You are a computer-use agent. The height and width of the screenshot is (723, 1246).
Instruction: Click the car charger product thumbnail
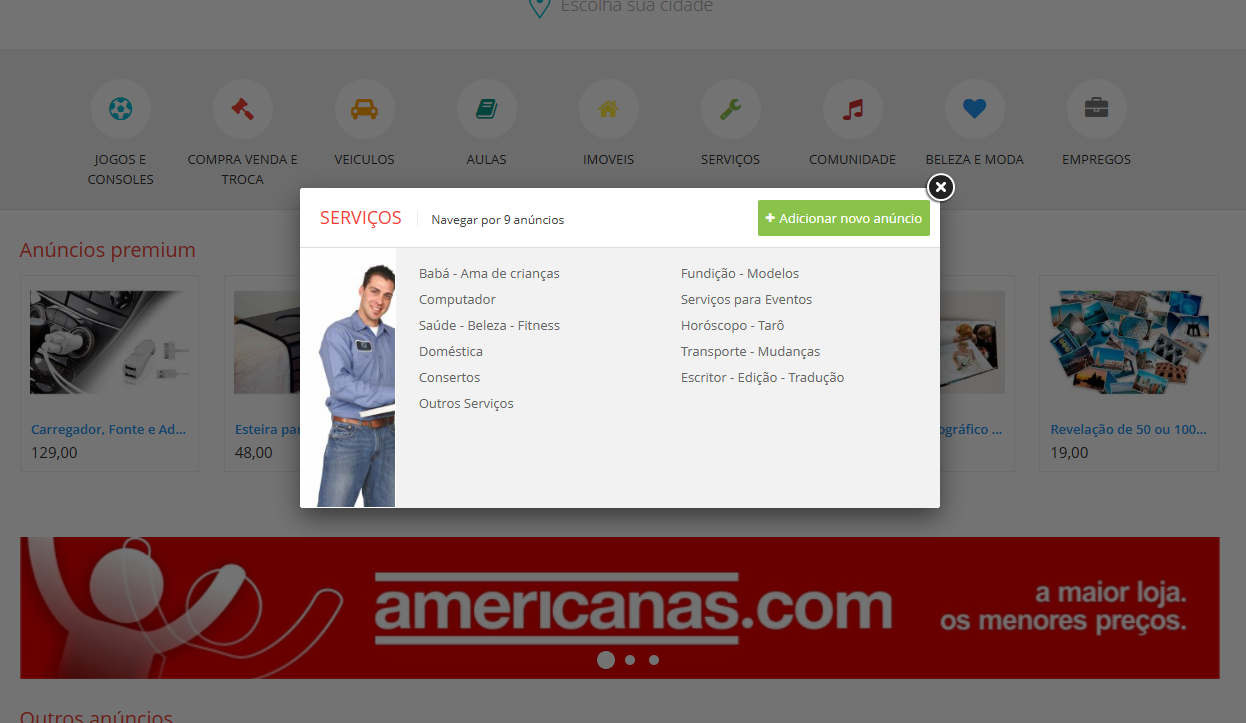click(109, 344)
